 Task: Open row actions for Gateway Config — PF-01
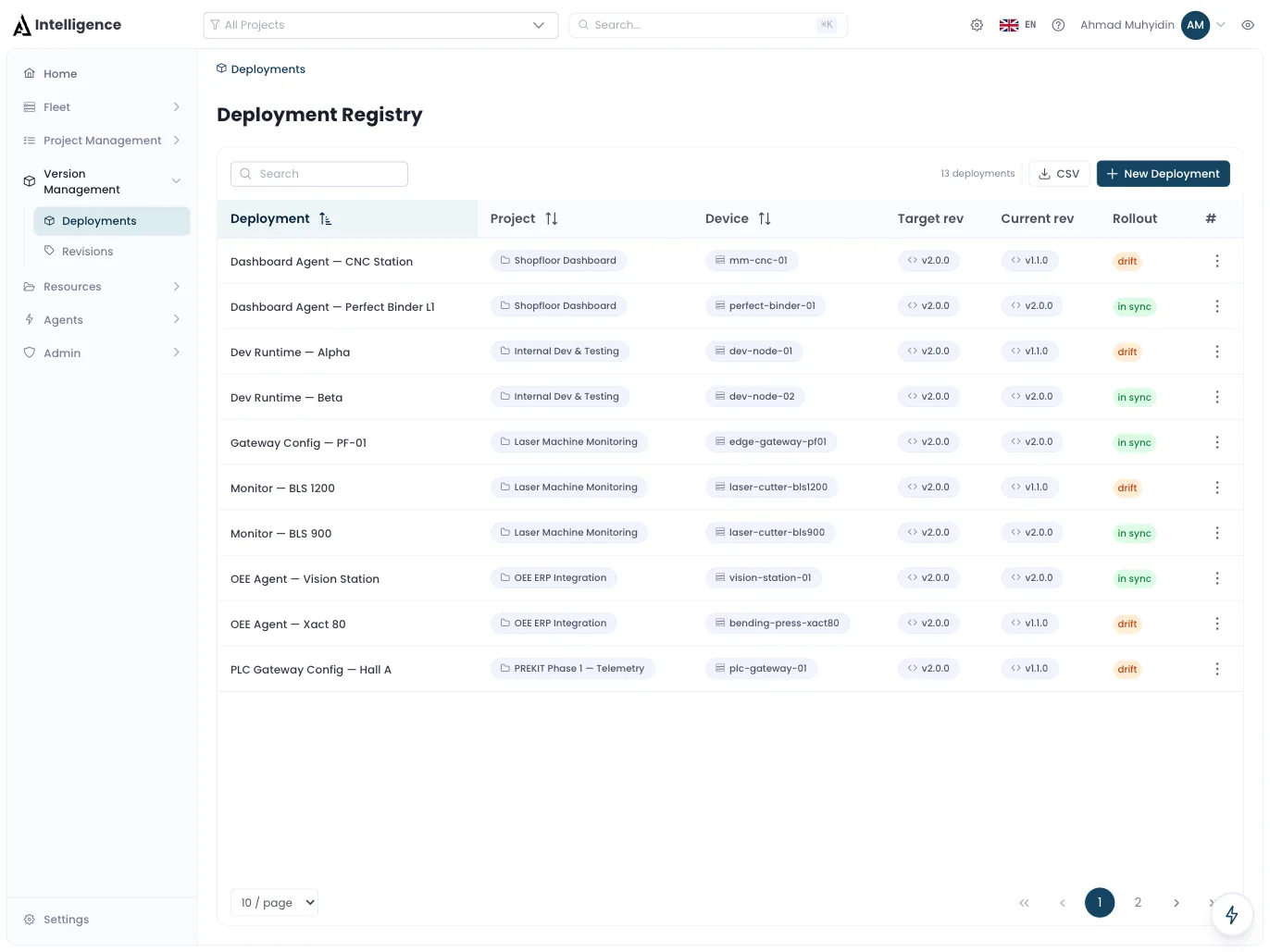click(1217, 442)
